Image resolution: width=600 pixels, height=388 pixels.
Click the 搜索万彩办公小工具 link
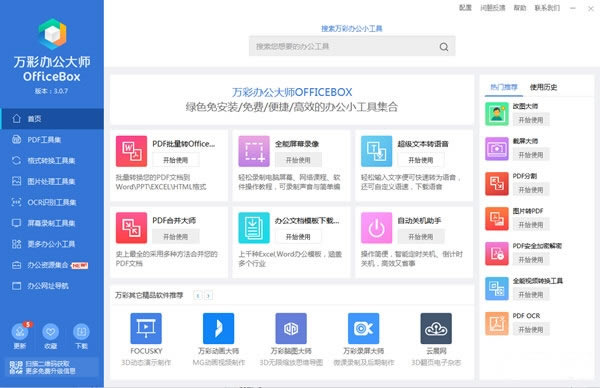(352, 28)
